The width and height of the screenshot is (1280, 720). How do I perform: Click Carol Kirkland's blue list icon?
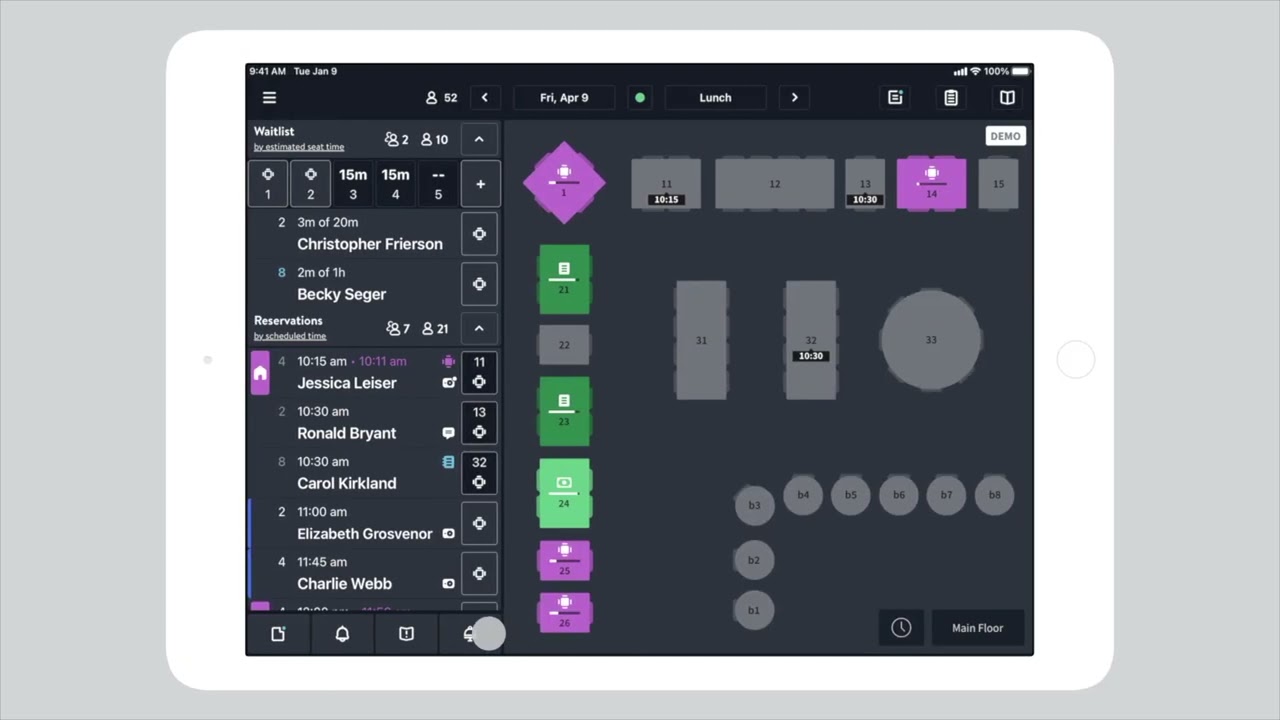[448, 462]
